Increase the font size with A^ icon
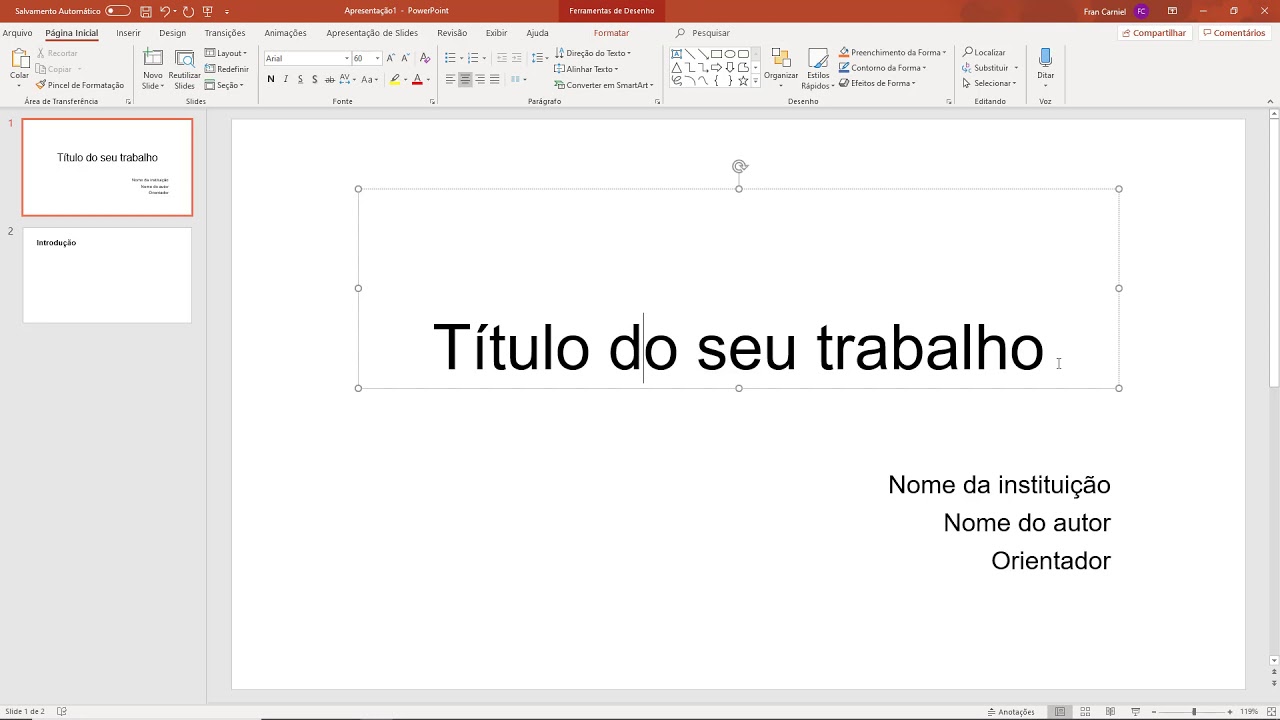Image resolution: width=1280 pixels, height=720 pixels. [x=390, y=57]
